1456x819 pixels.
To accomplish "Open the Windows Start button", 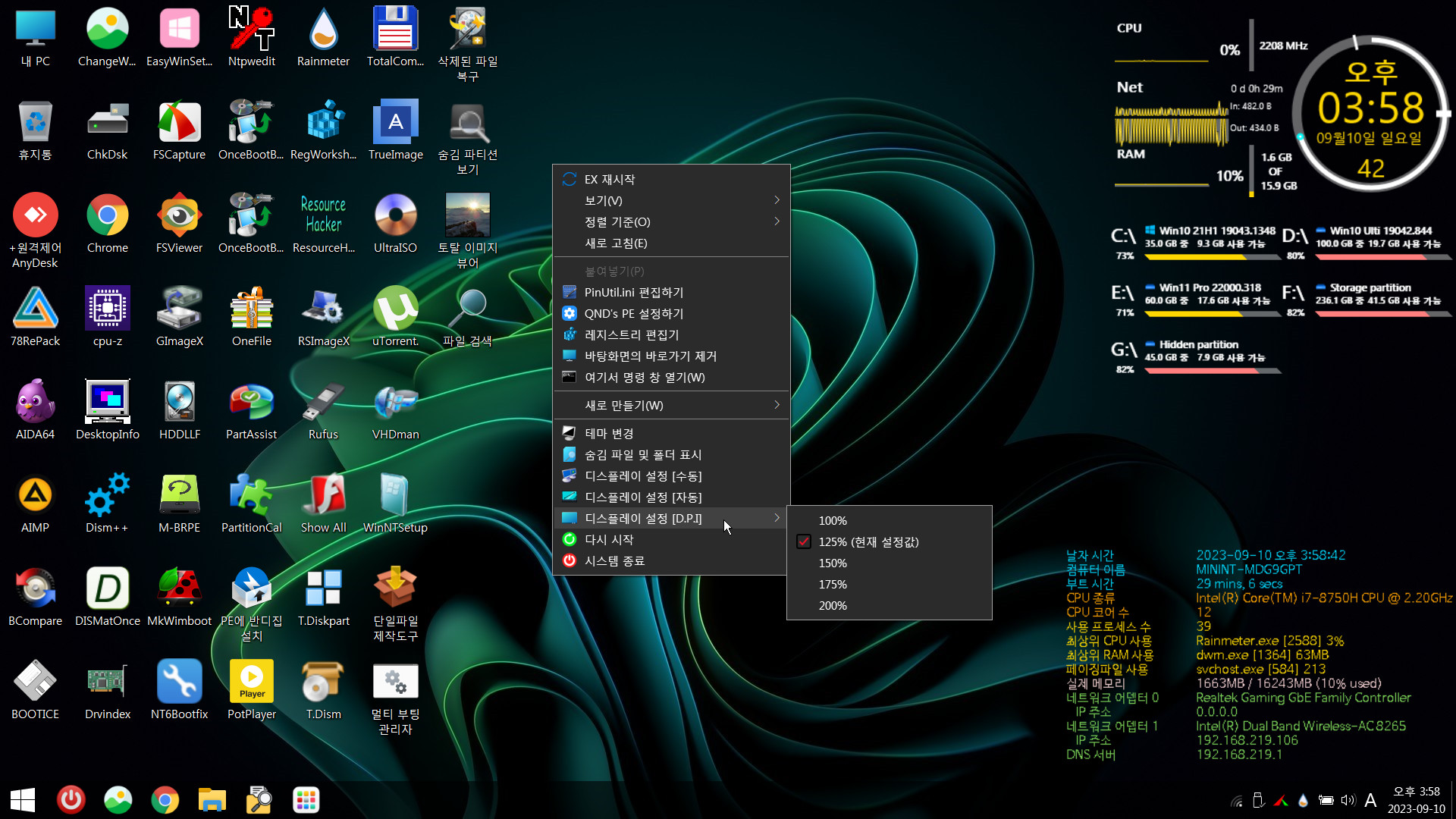I will [23, 800].
